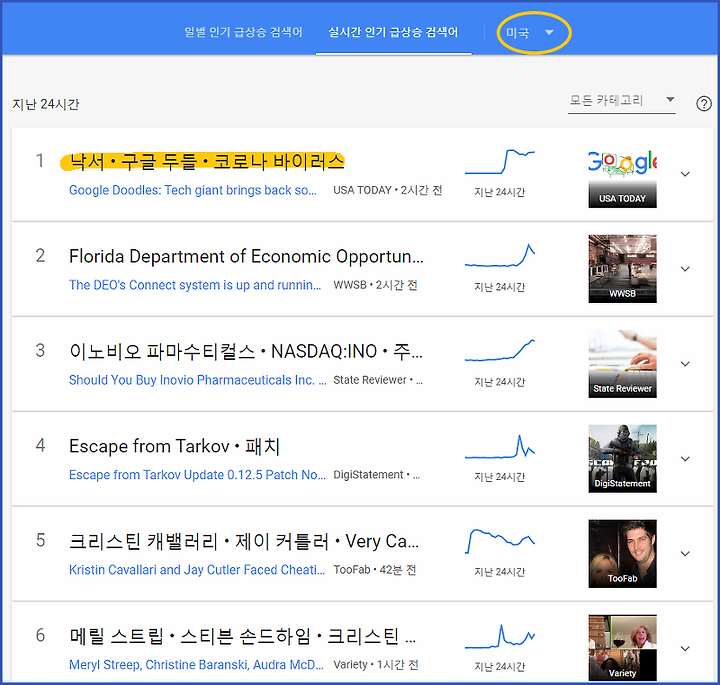Viewport: 720px width, 685px height.
Task: Click the 이노비오 파마수티컬스 • NASDAQ:INO title
Action: pos(246,352)
